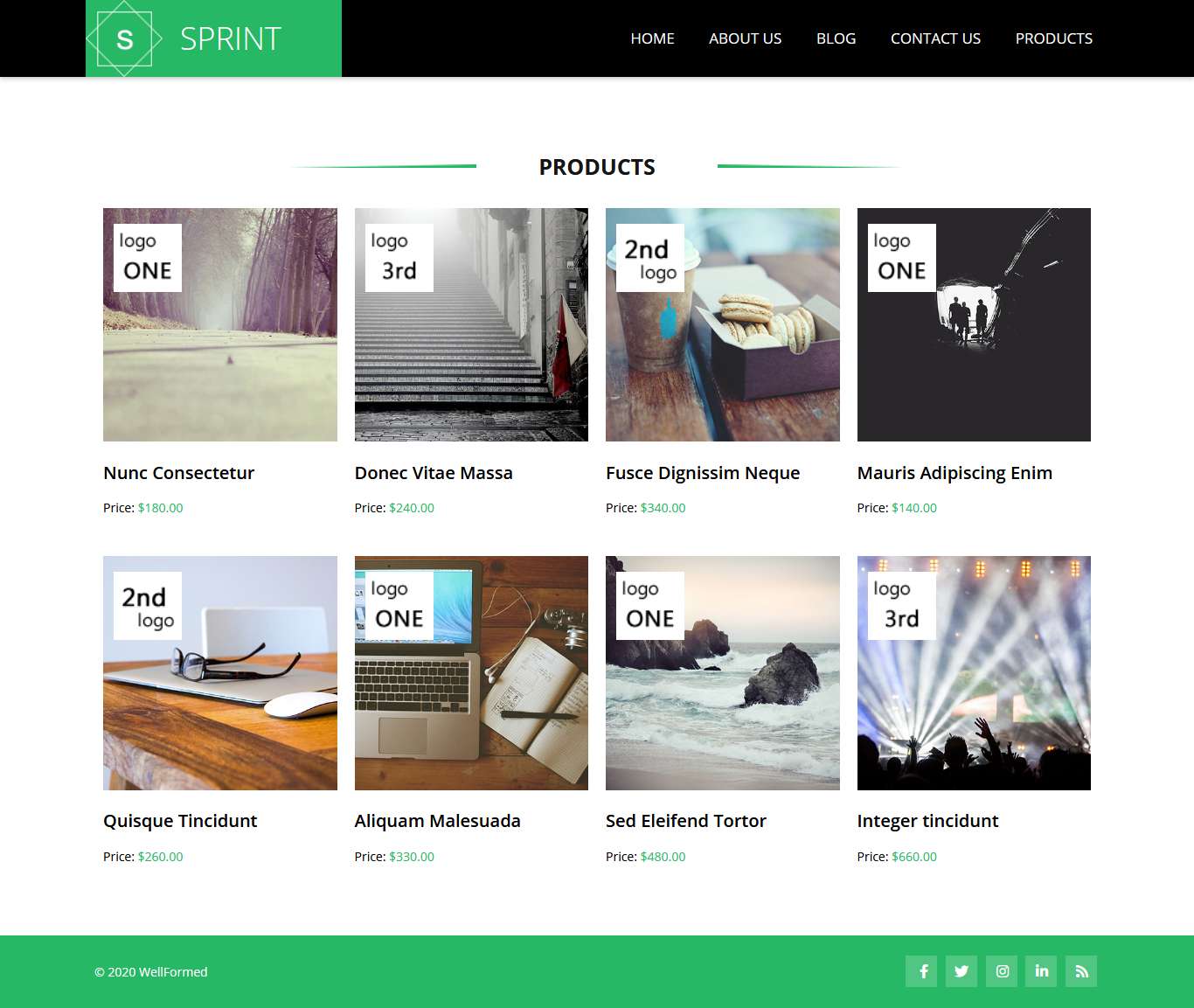This screenshot has width=1194, height=1008.
Task: Open the Twitter link in footer
Action: click(961, 971)
